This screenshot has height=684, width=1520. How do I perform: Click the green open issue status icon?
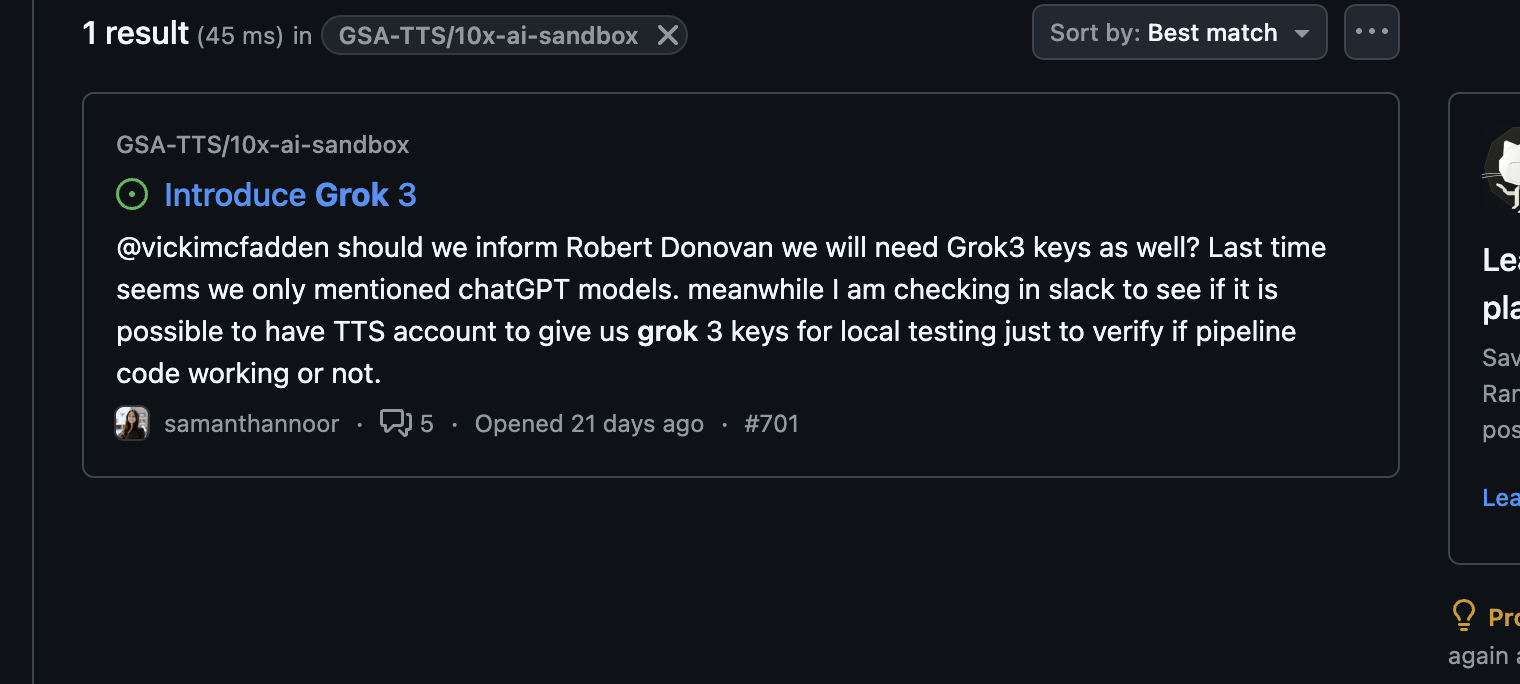tap(132, 194)
